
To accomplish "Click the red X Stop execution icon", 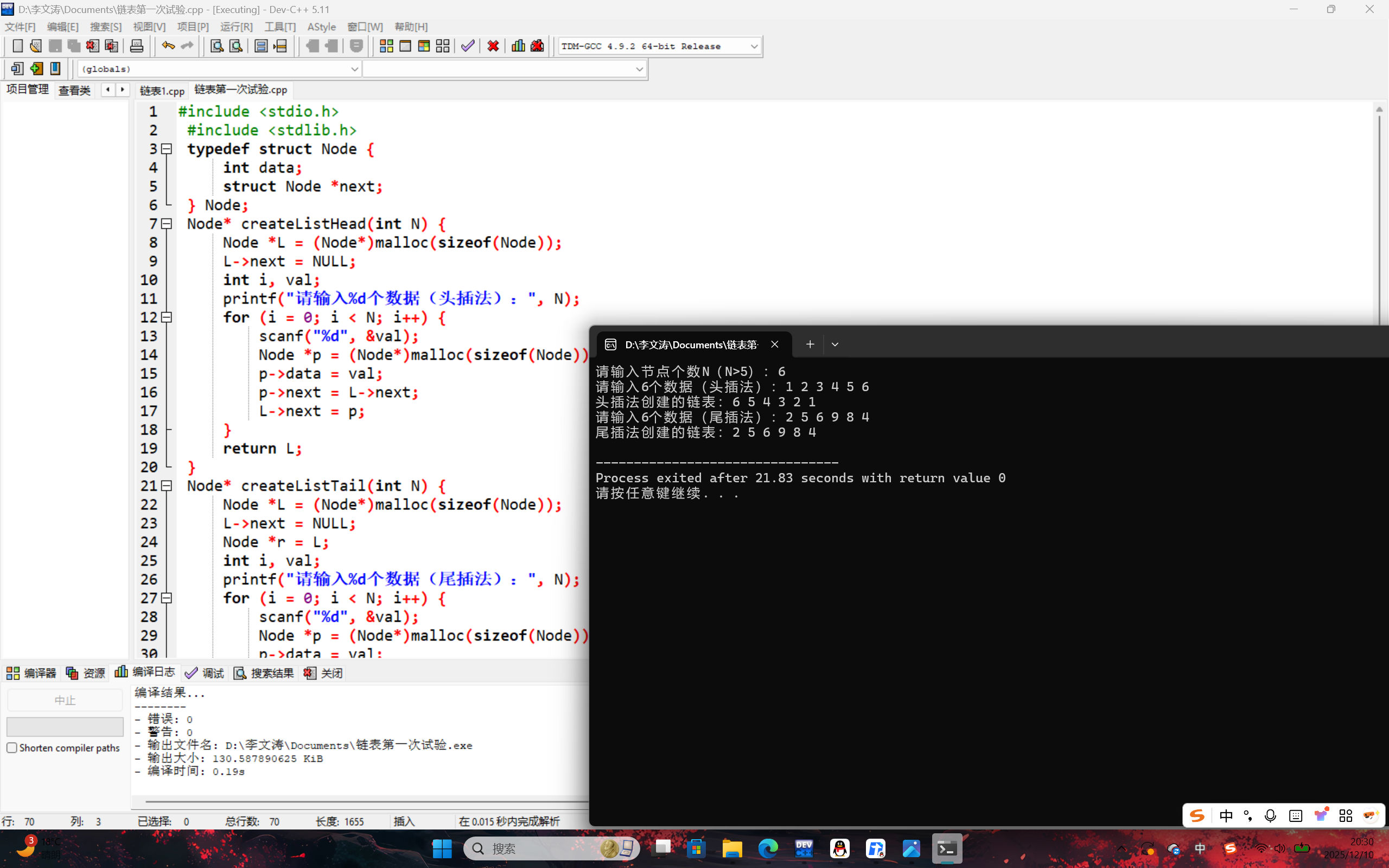I will 493,46.
